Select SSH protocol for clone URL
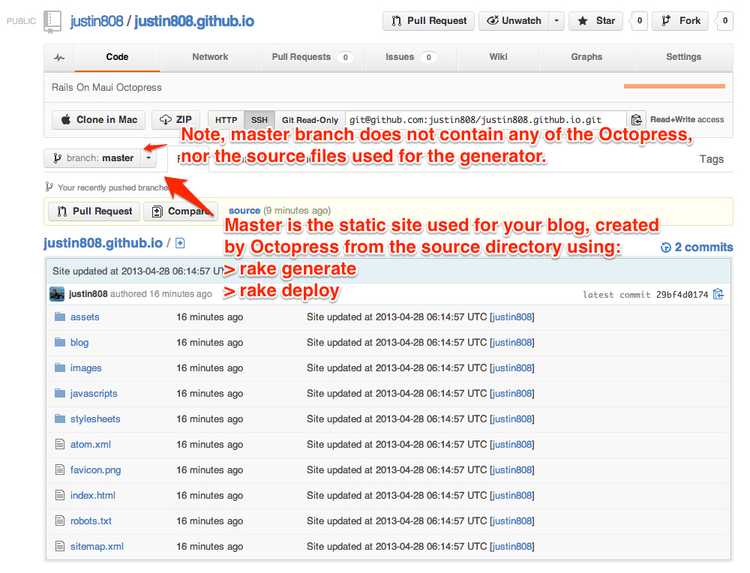This screenshot has height=573, width=750. (258, 120)
